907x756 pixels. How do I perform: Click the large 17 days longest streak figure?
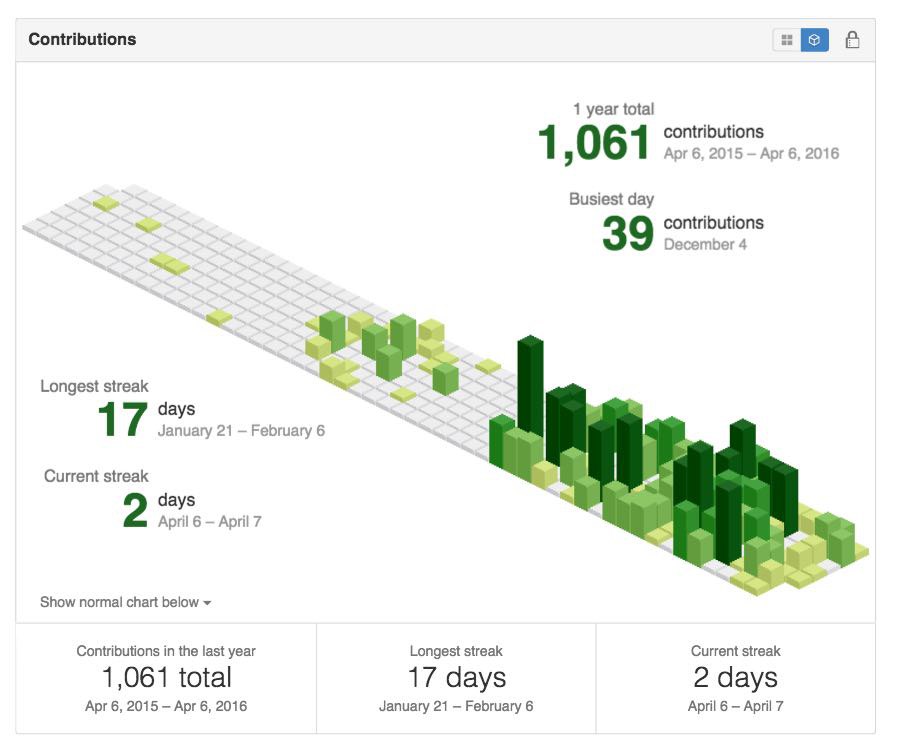click(x=123, y=420)
